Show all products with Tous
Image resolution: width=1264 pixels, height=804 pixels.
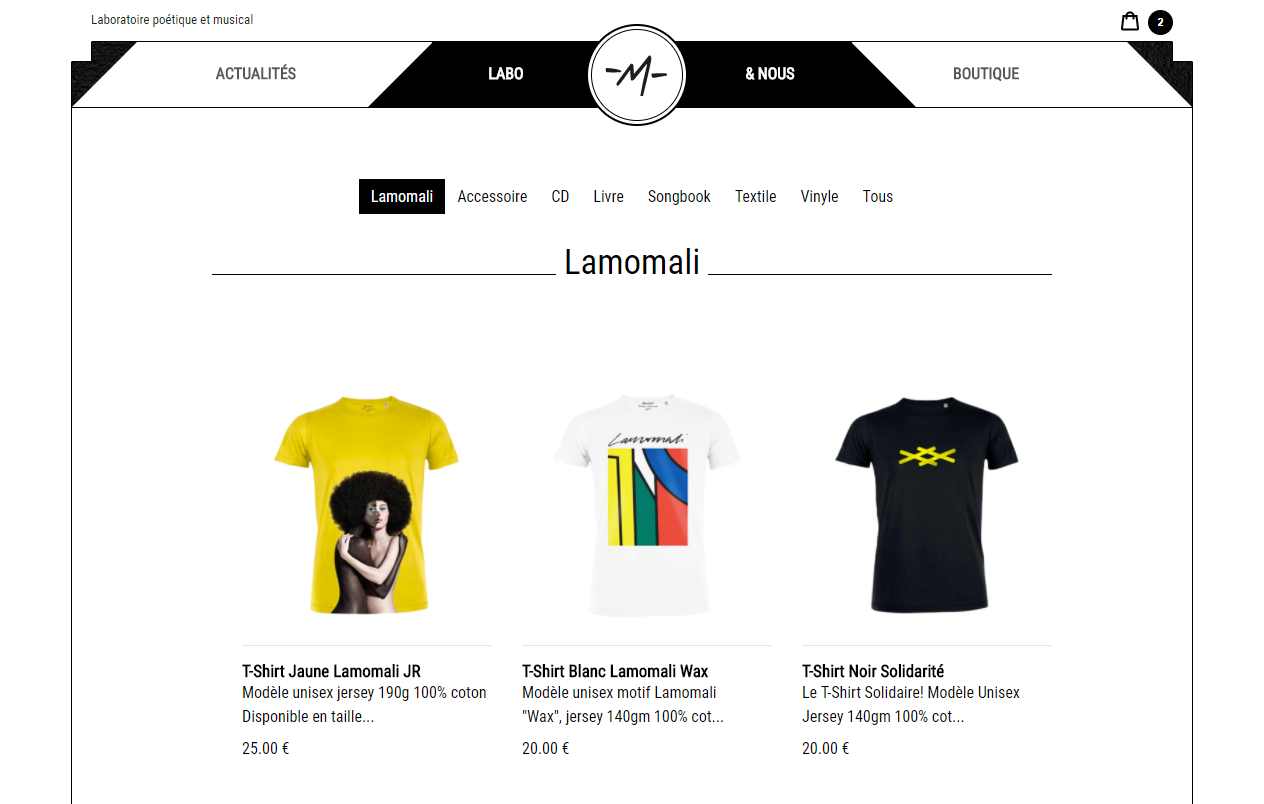878,197
